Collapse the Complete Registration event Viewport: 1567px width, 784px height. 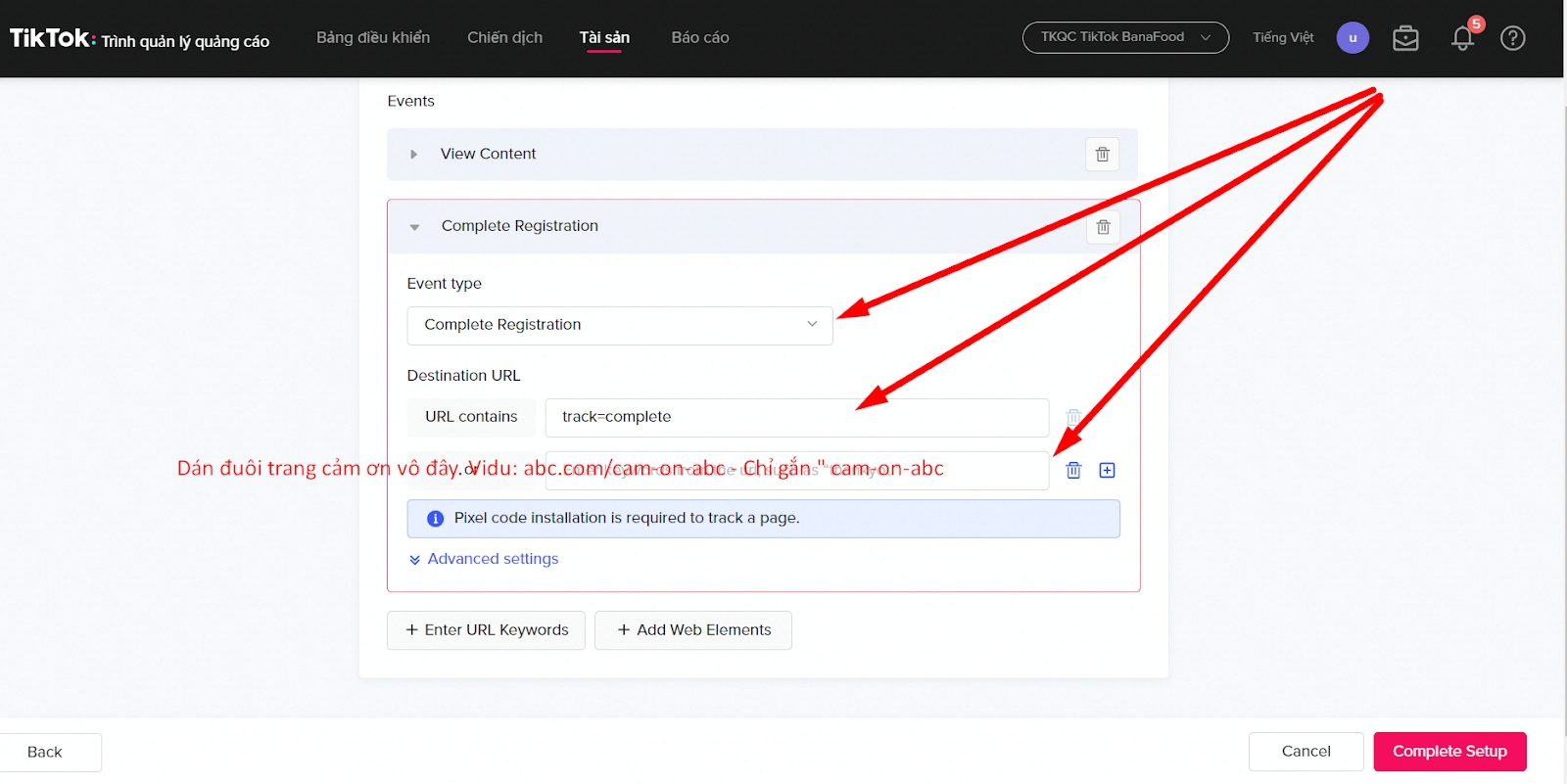pos(414,227)
